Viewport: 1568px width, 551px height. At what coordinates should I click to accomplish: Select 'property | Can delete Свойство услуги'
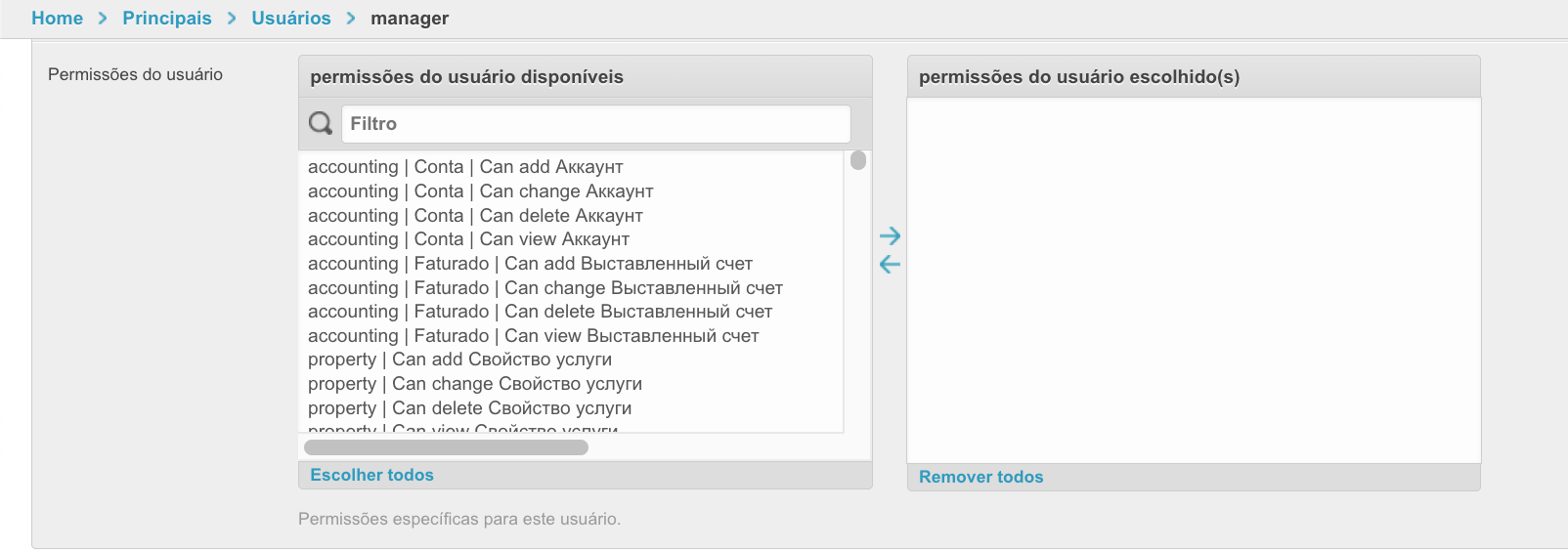point(469,408)
